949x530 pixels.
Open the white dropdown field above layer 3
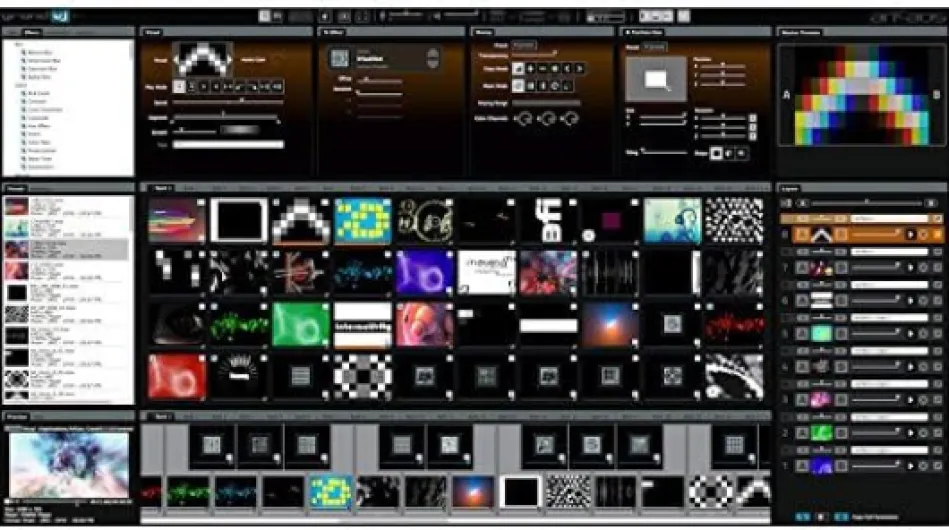pos(890,384)
